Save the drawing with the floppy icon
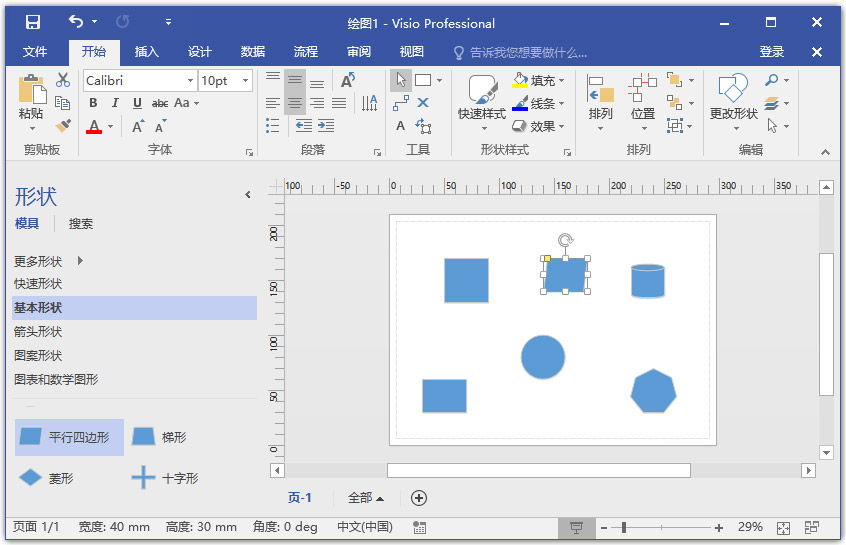Screen dimensions: 846x545 pos(33,22)
